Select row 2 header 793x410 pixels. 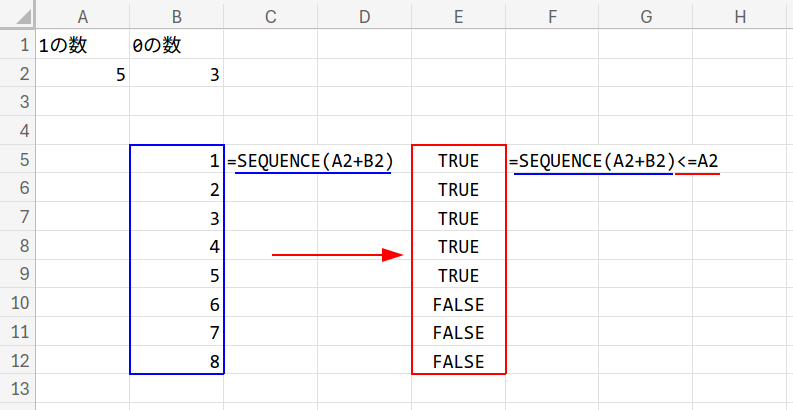pyautogui.click(x=17, y=74)
